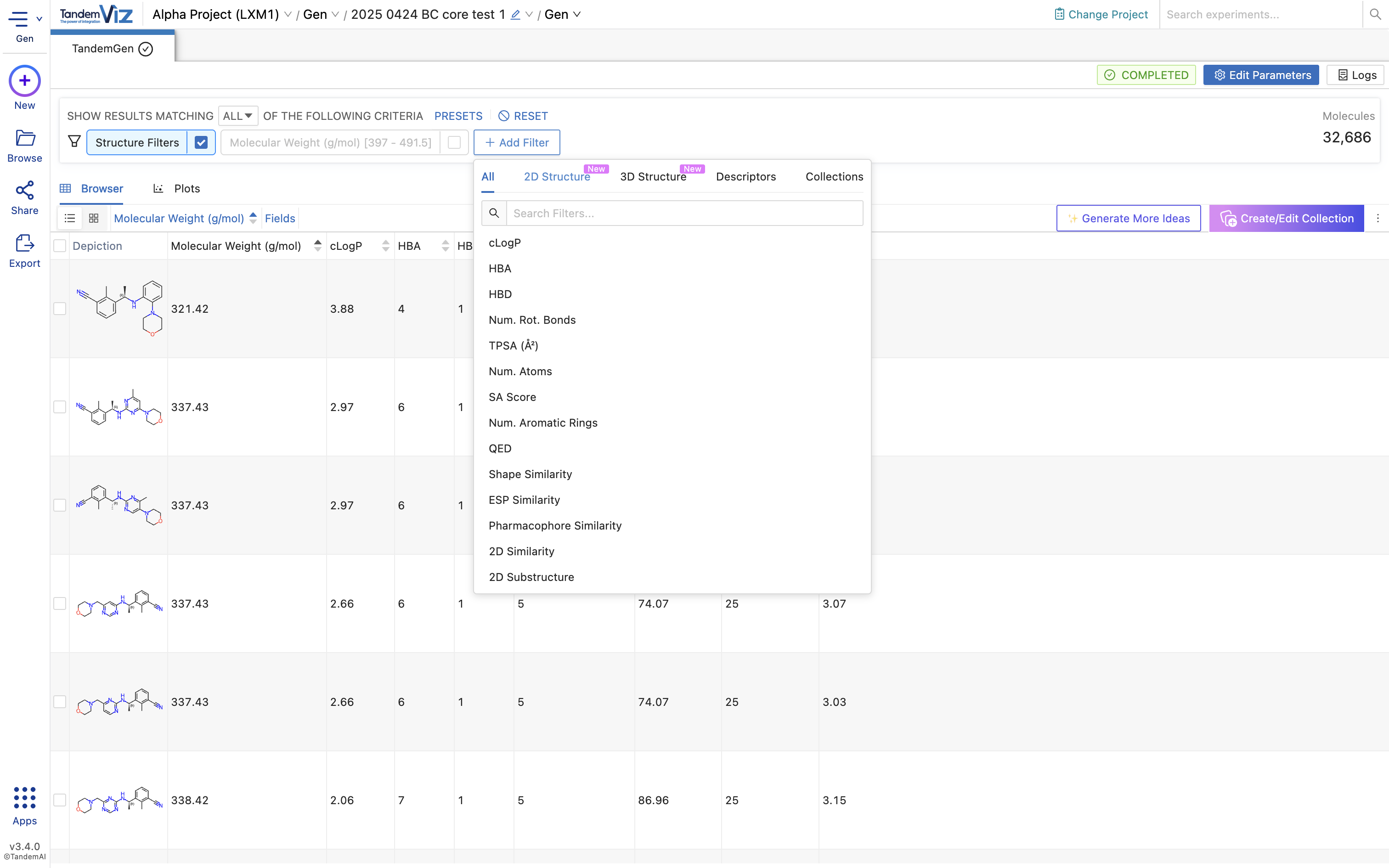
Task: Click the TandemViz logo
Action: [96, 14]
